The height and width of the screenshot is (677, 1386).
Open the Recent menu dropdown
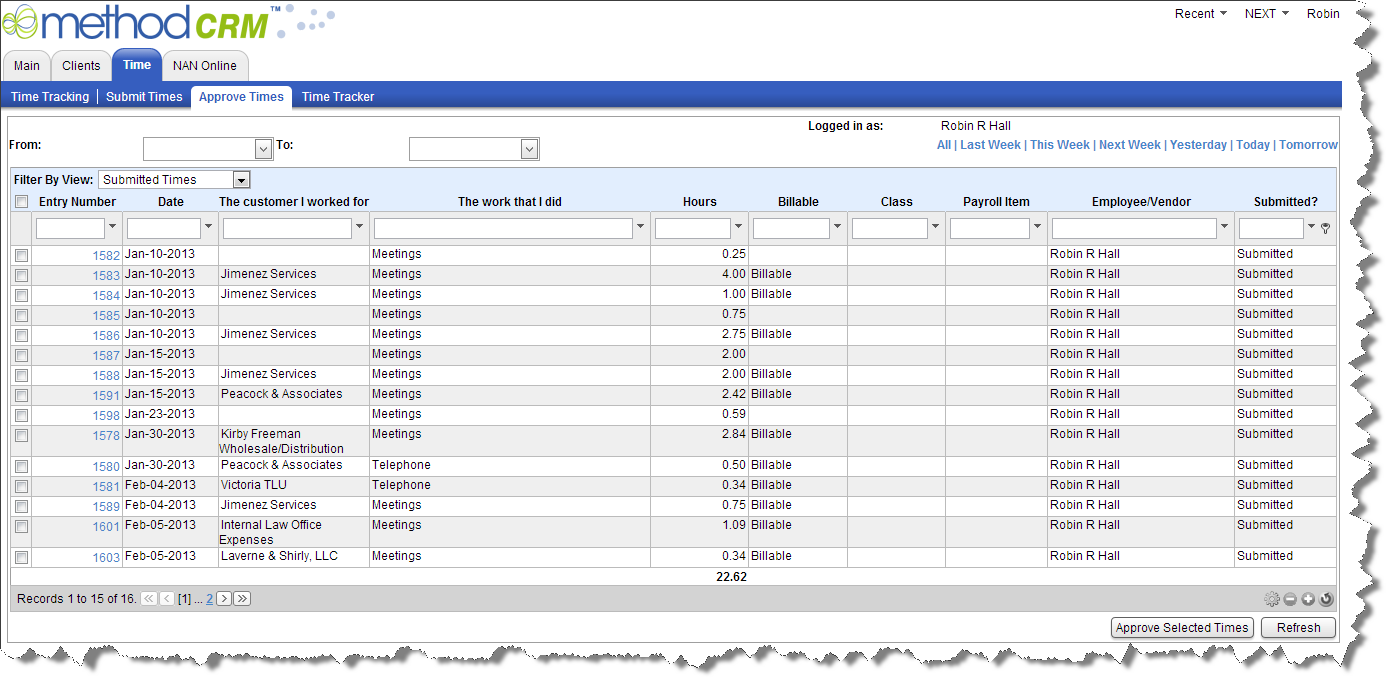[x=1200, y=14]
